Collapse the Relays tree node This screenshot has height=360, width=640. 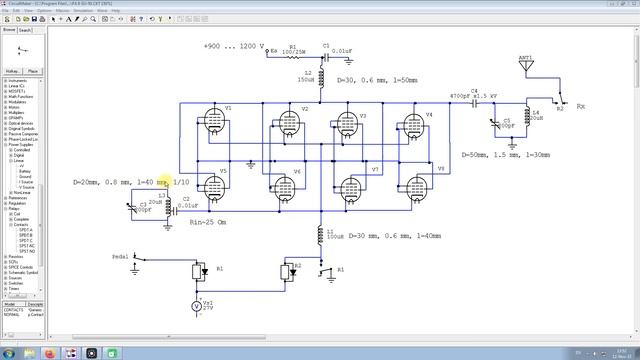tap(6, 209)
